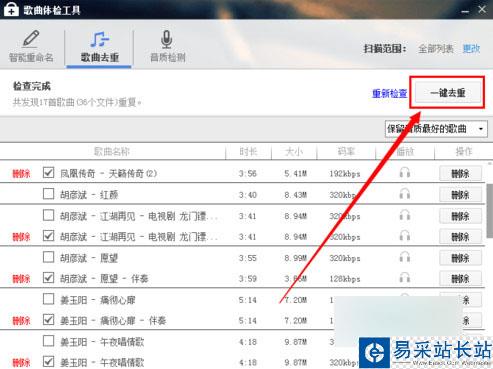This screenshot has height=369, width=493.
Task: Click the 128kbps bitrate value
Action: pos(345,279)
